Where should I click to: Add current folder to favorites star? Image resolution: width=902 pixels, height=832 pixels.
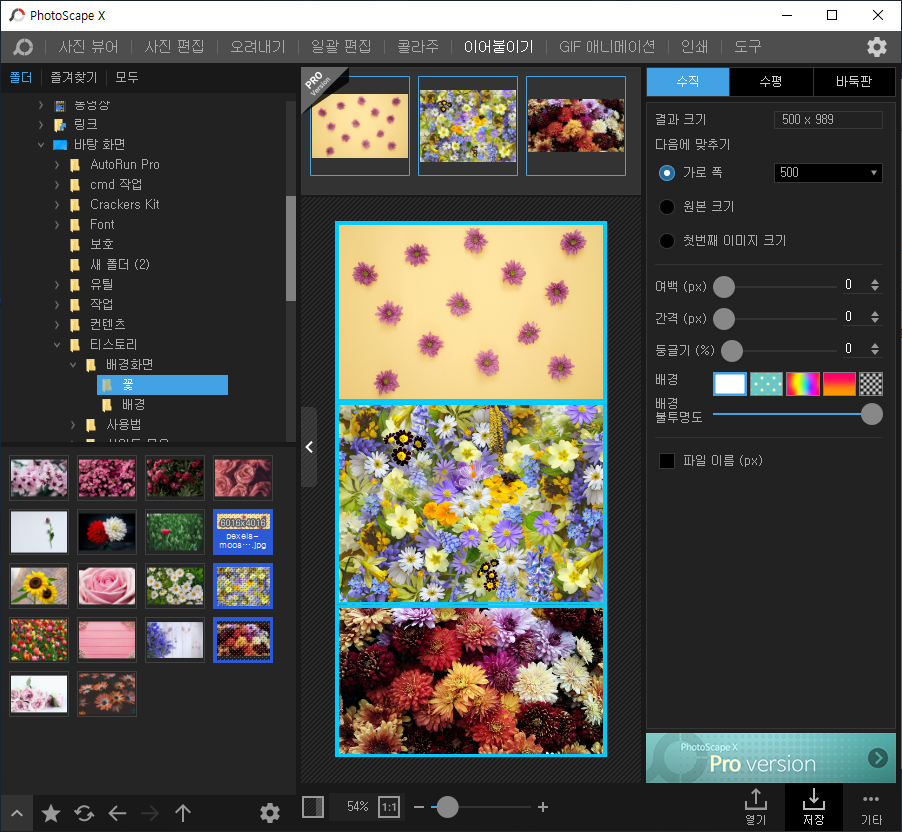point(51,813)
